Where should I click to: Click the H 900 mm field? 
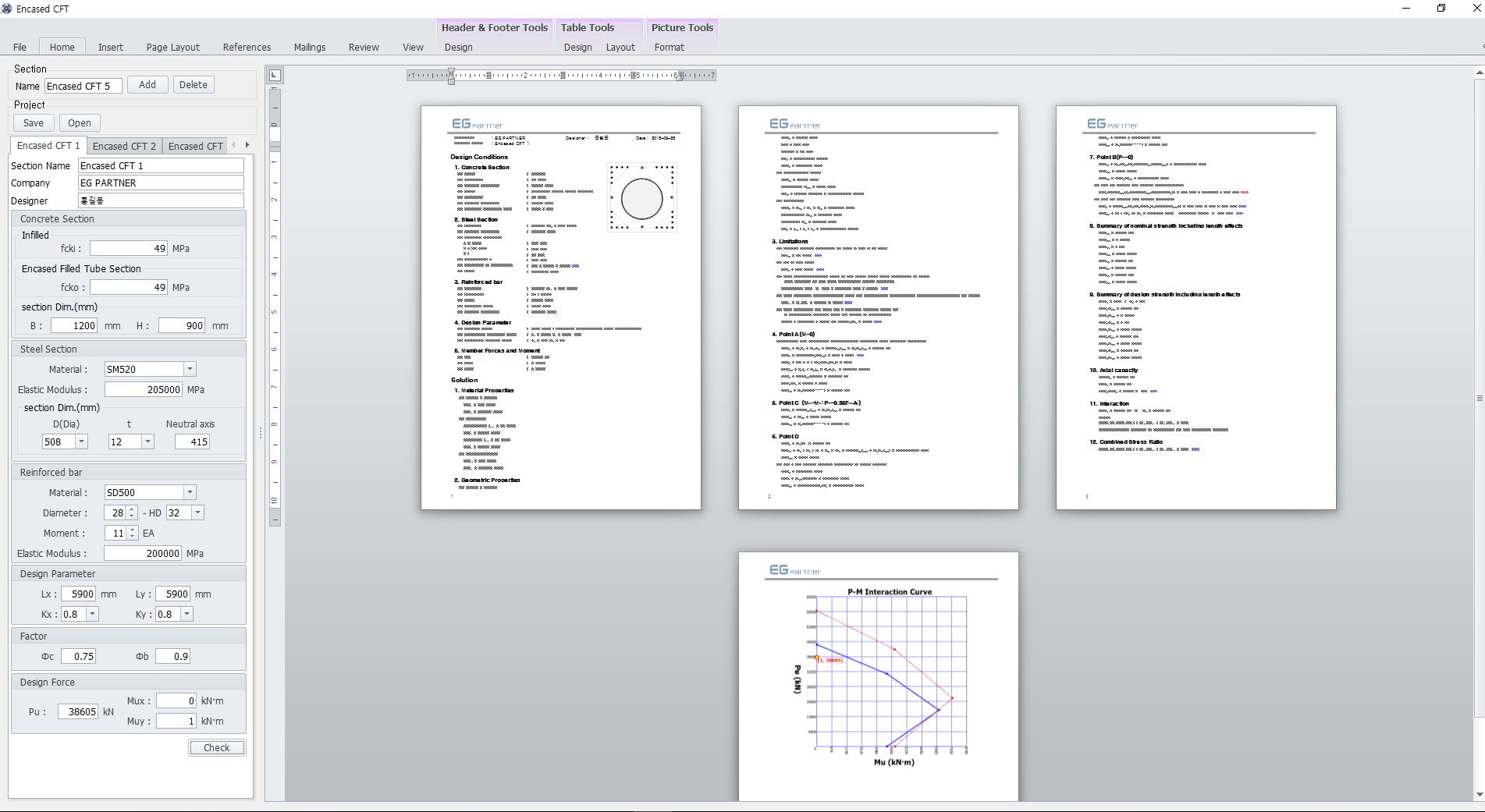(182, 325)
